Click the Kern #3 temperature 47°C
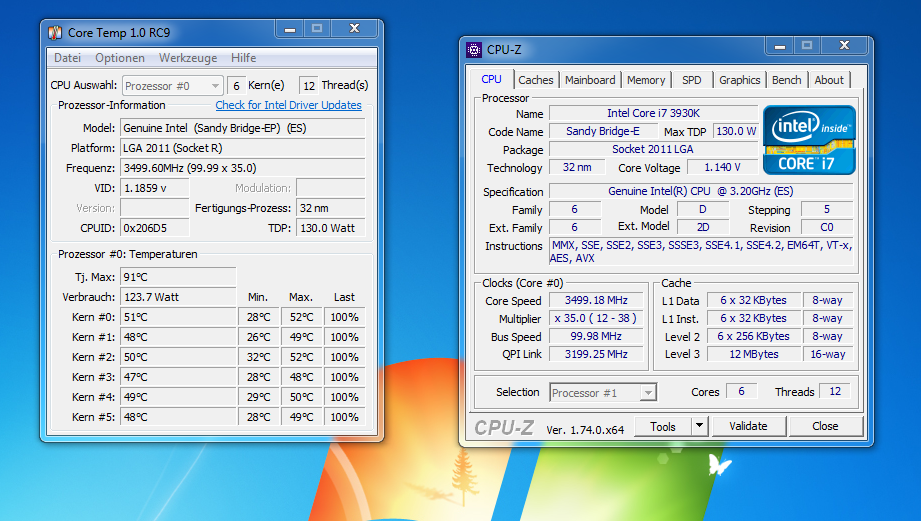The image size is (921, 521). click(178, 377)
